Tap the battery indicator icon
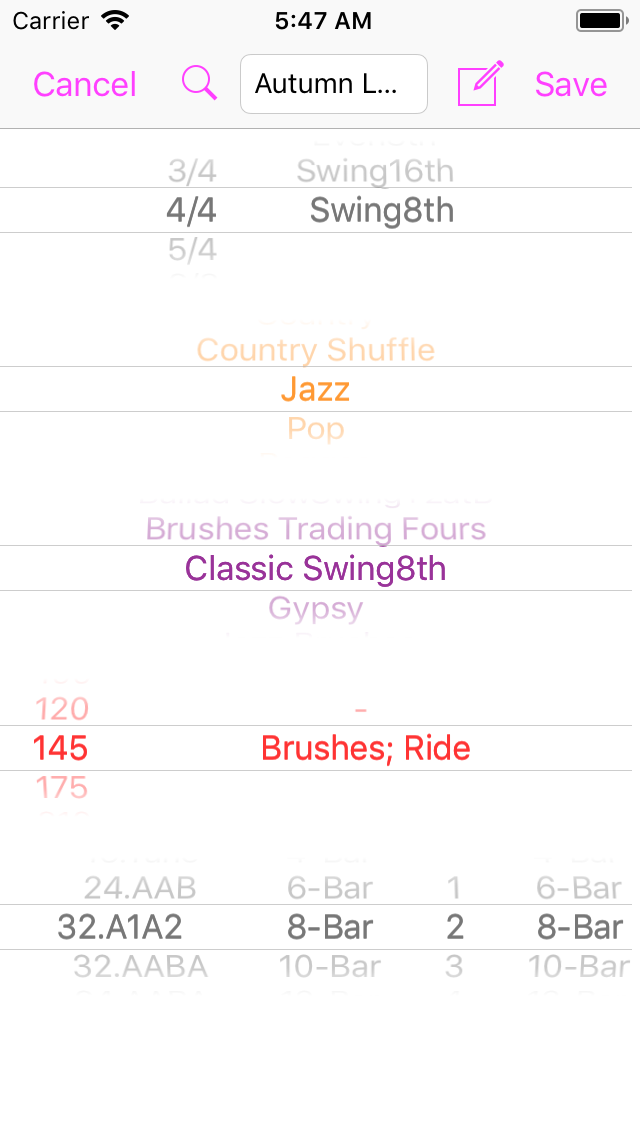The width and height of the screenshot is (640, 1136). (x=601, y=21)
